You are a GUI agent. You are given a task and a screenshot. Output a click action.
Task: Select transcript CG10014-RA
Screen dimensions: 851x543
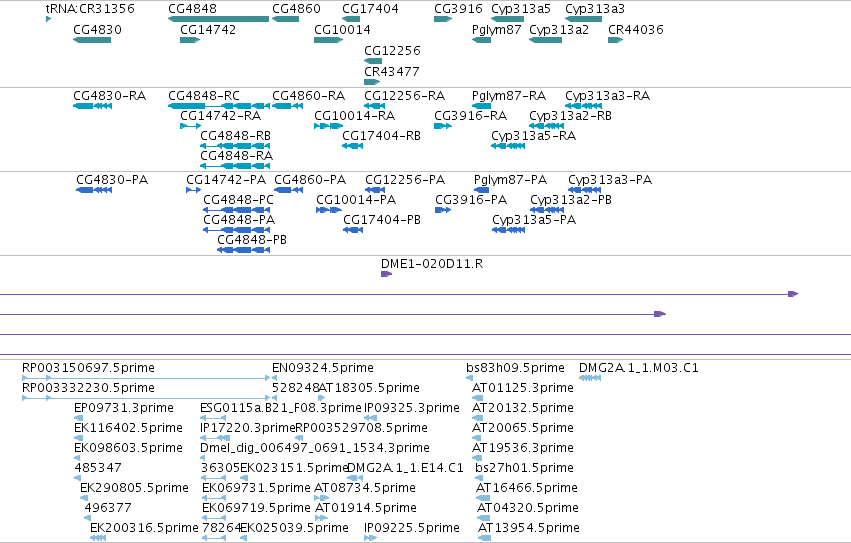[x=354, y=116]
